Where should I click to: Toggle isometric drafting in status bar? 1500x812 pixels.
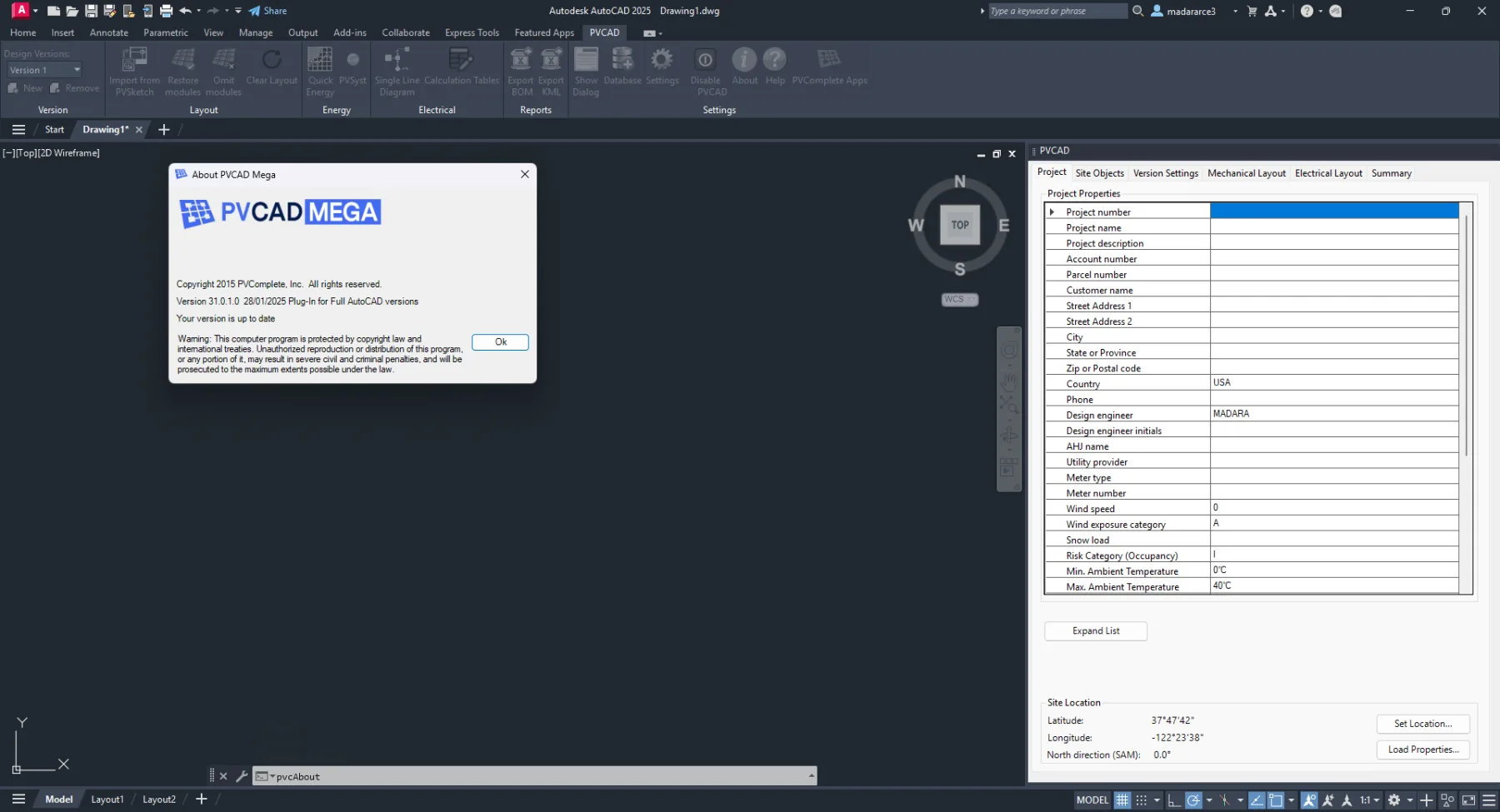pyautogui.click(x=1224, y=800)
